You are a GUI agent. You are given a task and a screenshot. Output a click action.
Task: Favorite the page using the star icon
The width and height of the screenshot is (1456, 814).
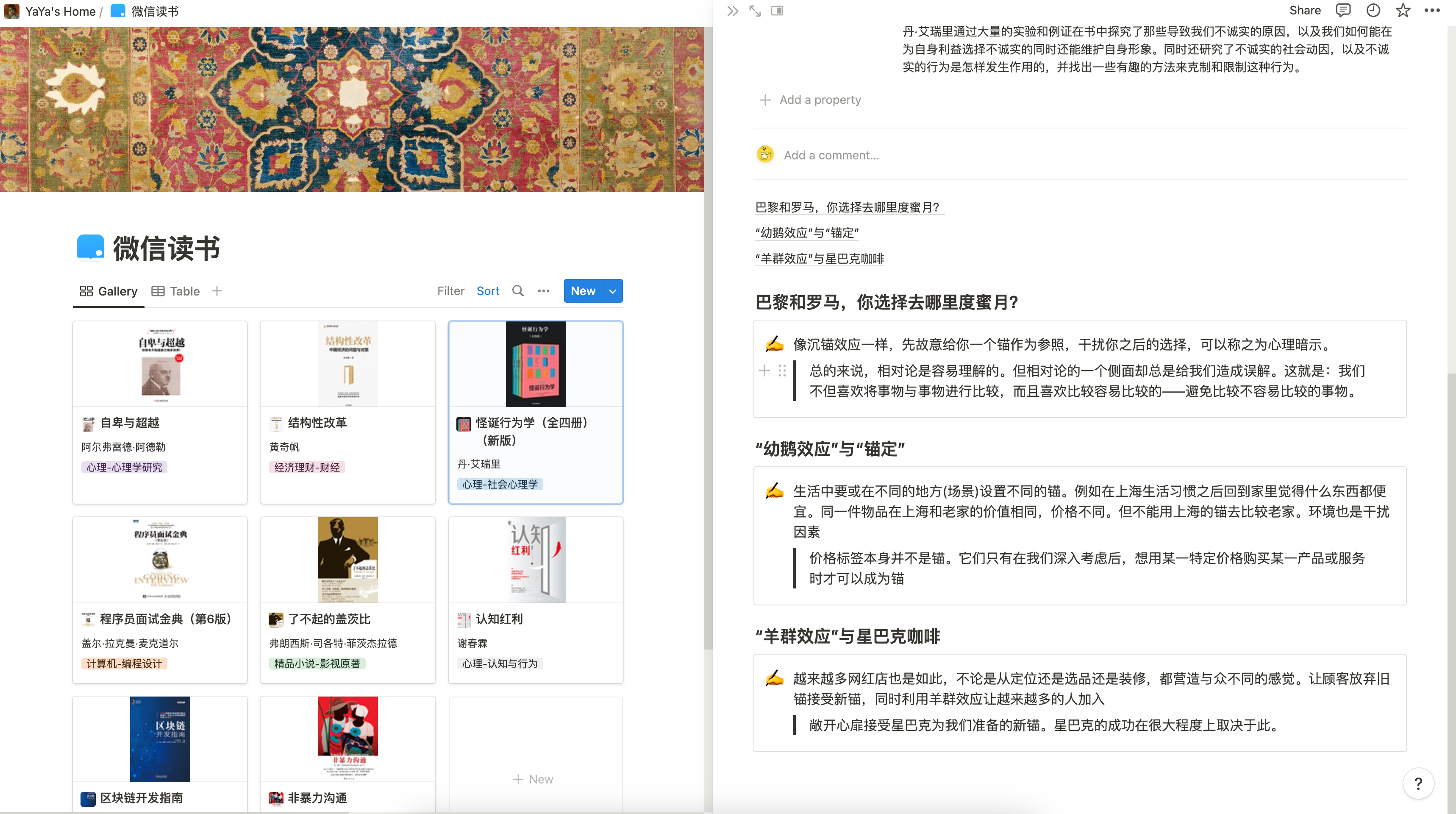(1402, 10)
